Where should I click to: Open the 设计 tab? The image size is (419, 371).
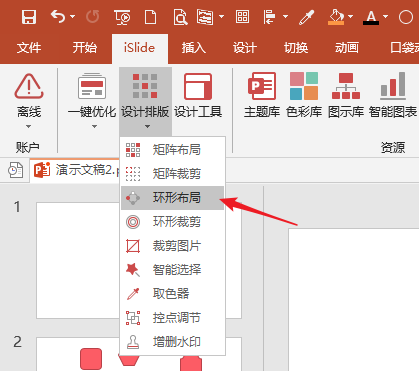(245, 48)
